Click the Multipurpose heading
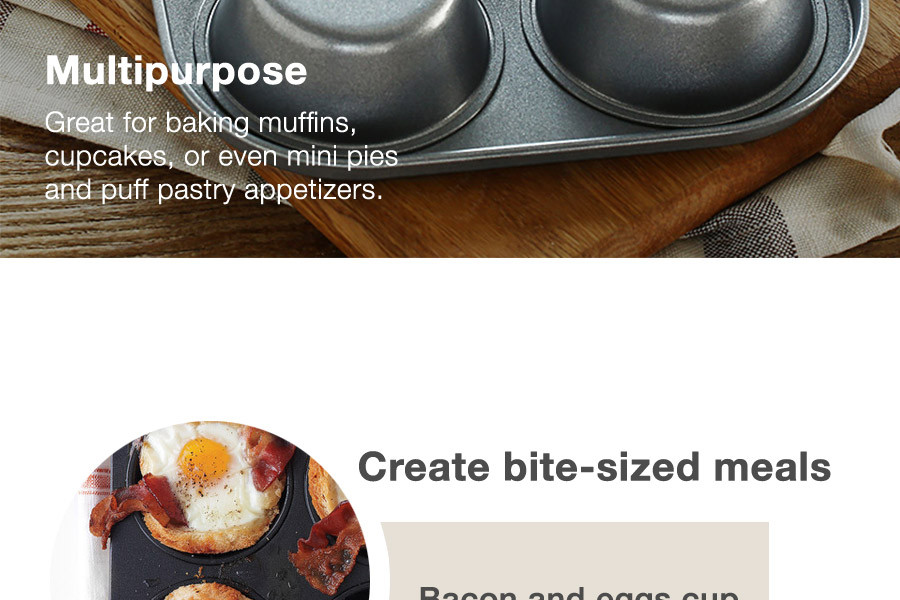Image resolution: width=900 pixels, height=600 pixels. coord(176,71)
